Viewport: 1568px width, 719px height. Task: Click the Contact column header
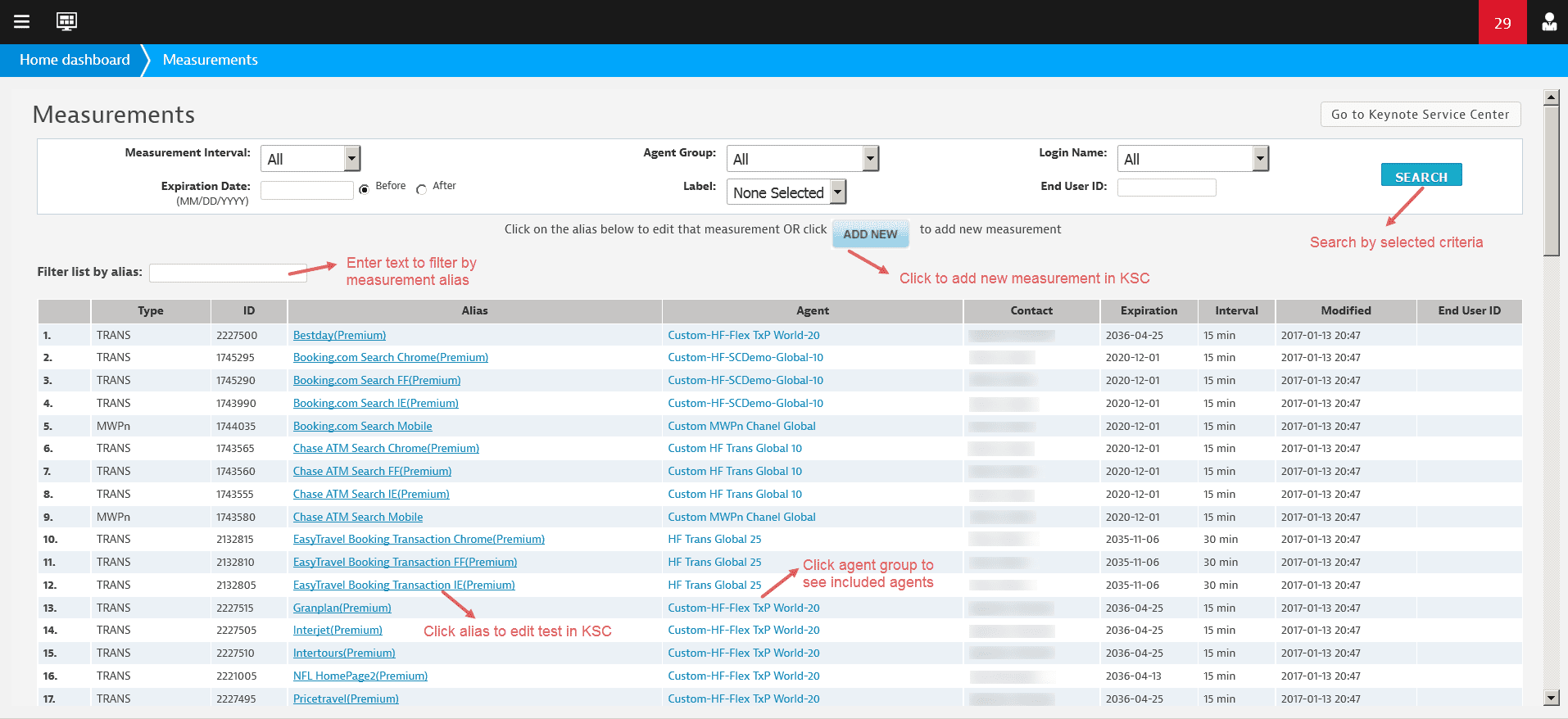click(x=1031, y=310)
